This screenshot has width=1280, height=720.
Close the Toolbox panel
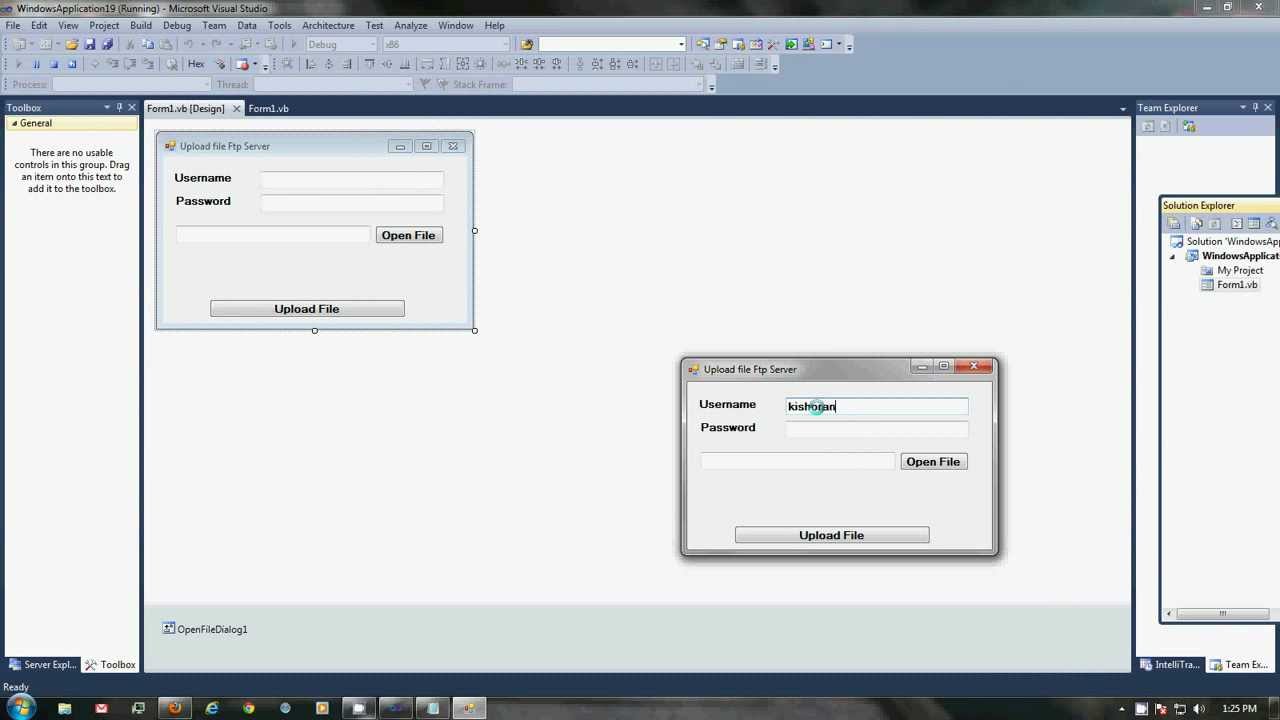tap(132, 107)
